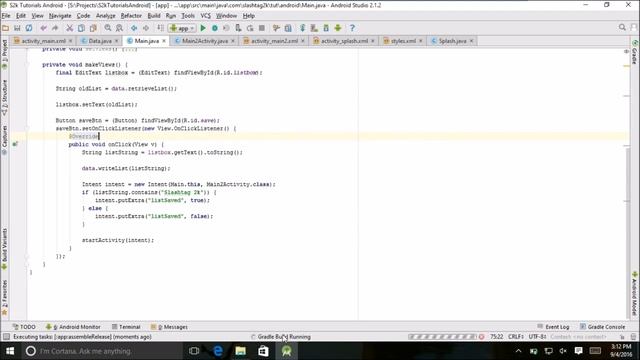Open the File menu
This screenshot has height=360, width=640.
pyautogui.click(x=6, y=16)
